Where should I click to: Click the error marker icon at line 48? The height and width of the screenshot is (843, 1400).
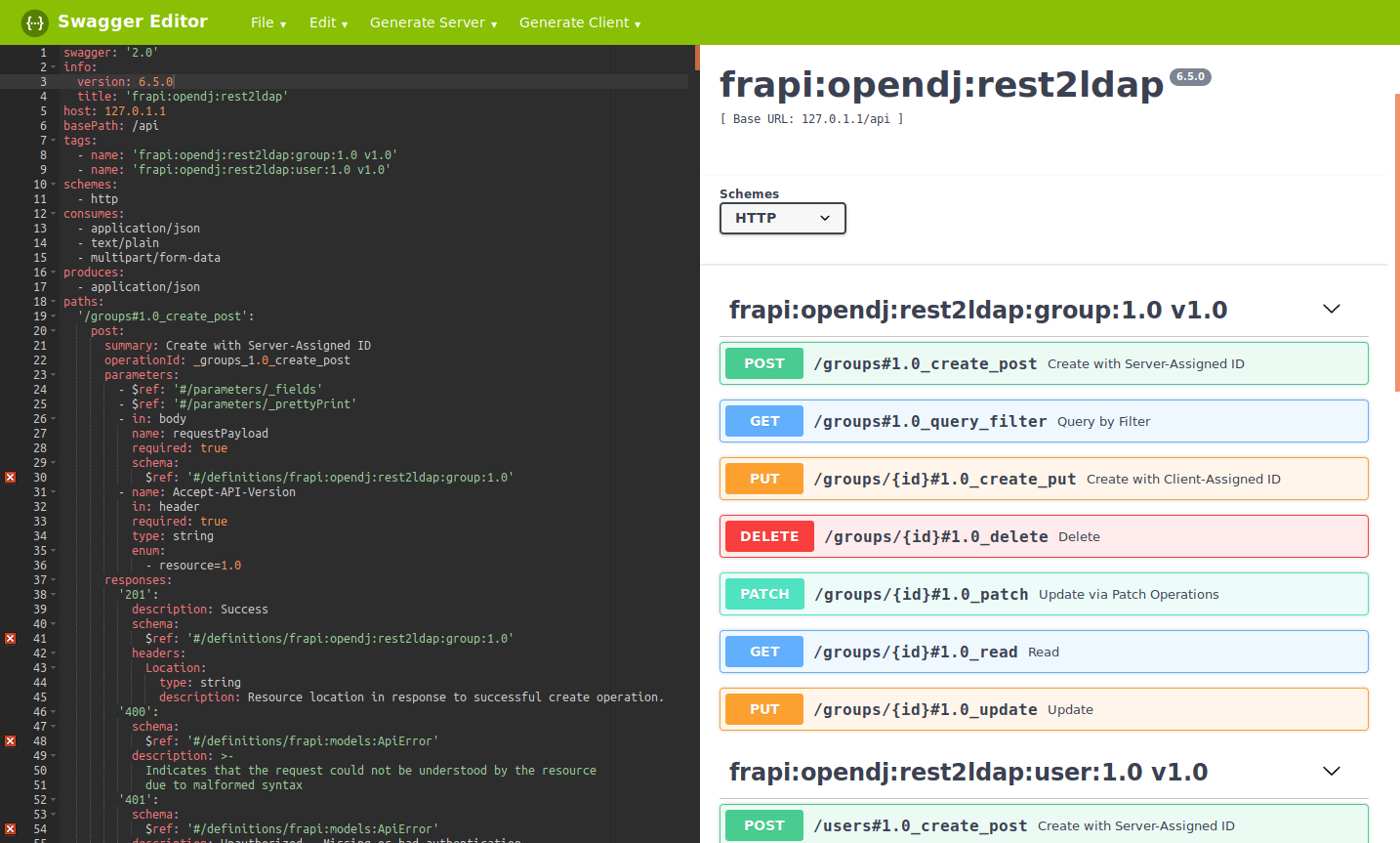point(10,740)
